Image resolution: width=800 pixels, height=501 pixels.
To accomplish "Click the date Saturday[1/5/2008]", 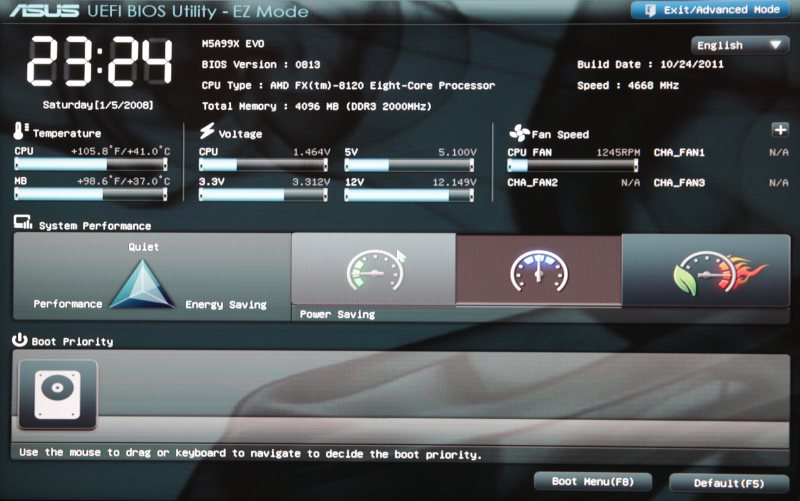I will [x=98, y=105].
